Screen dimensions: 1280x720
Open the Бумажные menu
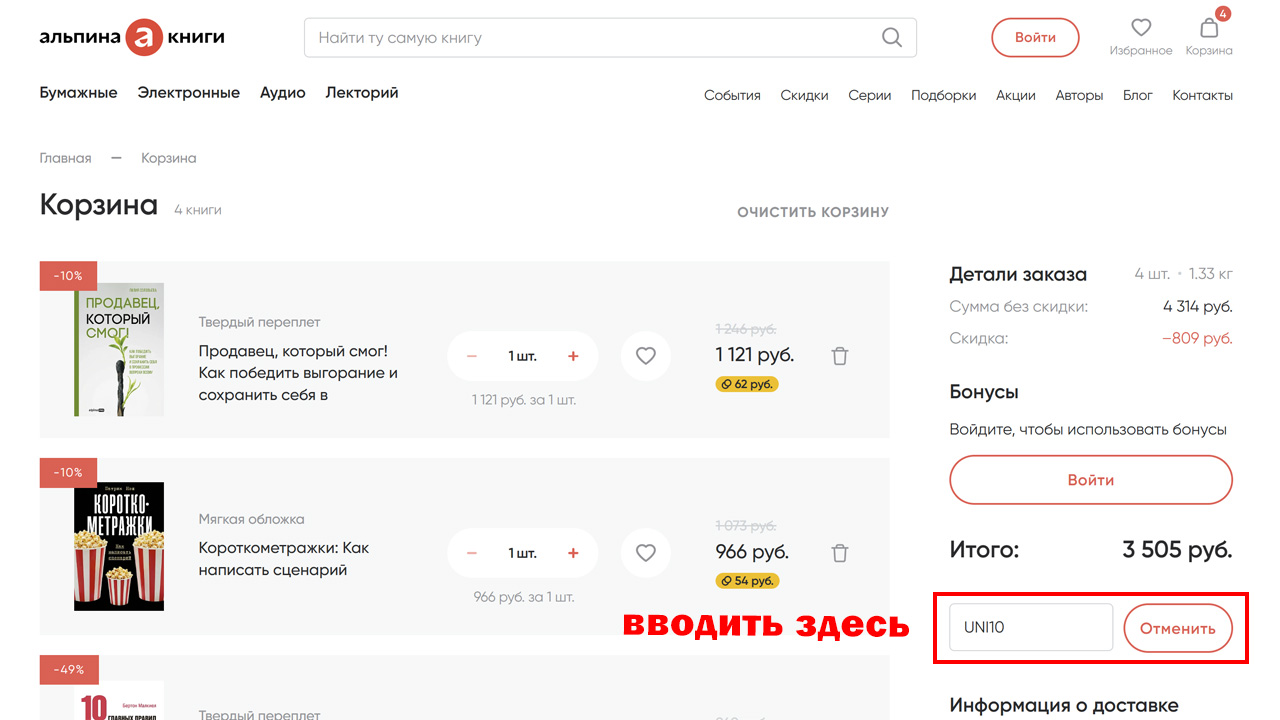(x=78, y=93)
